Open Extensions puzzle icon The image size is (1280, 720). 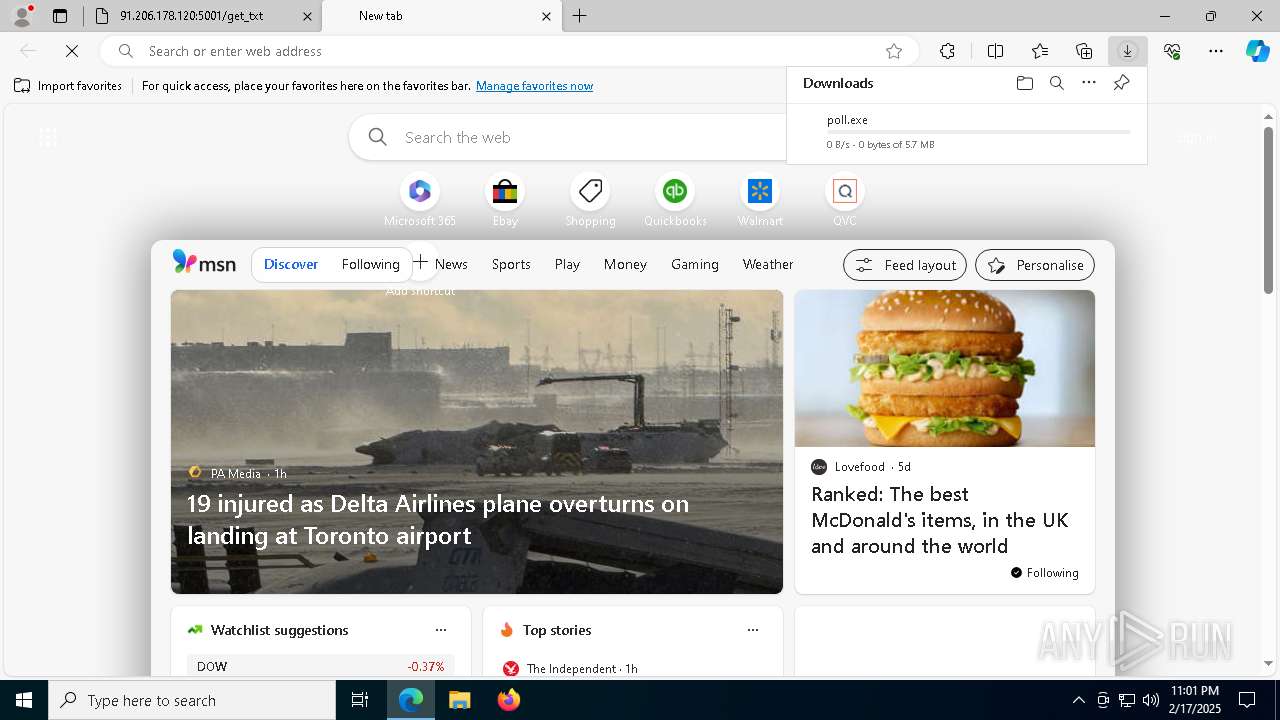947,51
